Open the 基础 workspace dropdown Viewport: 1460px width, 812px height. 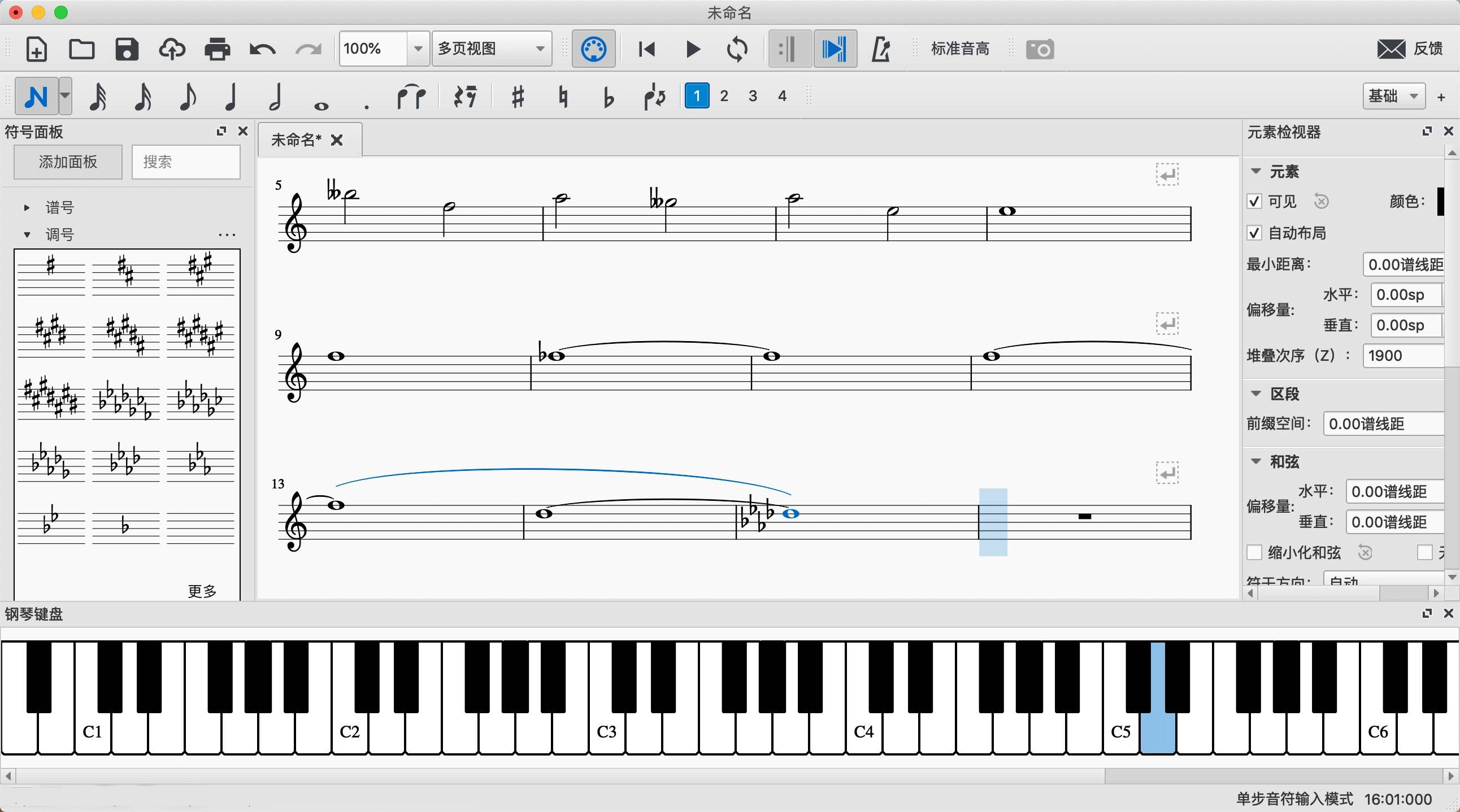point(1394,96)
